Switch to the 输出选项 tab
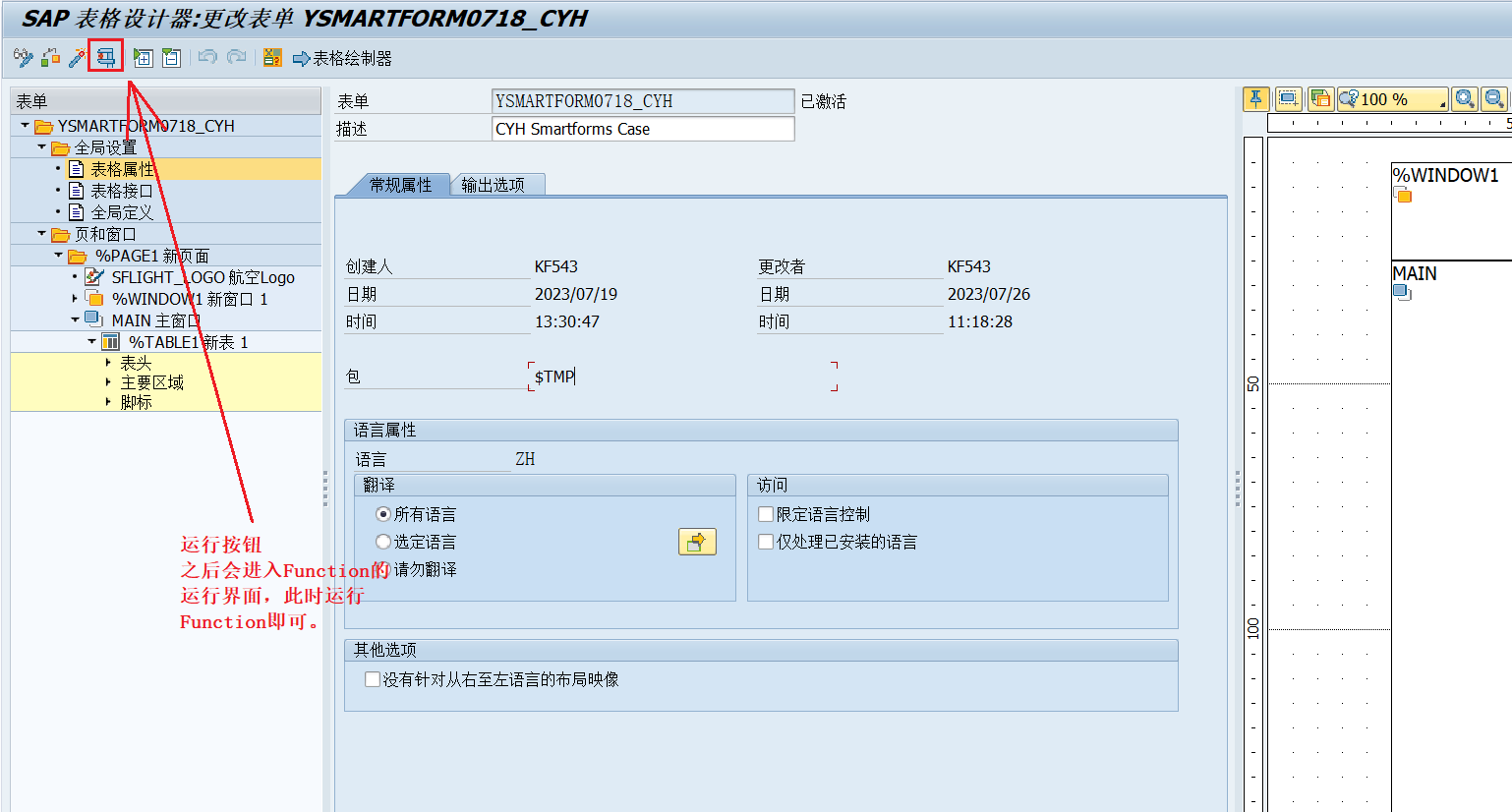The width and height of the screenshot is (1512, 812). 494,185
